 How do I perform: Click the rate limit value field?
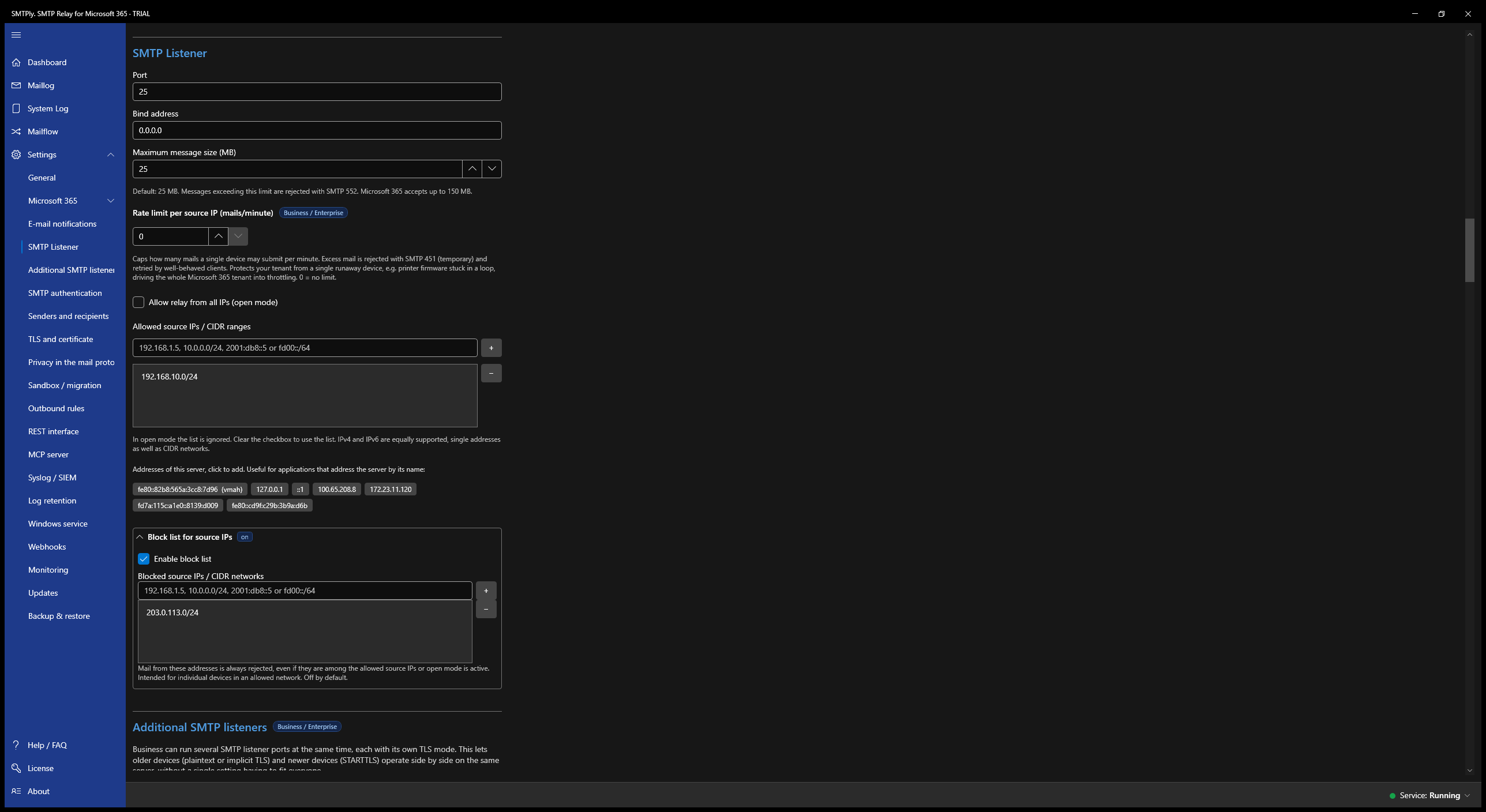pyautogui.click(x=170, y=236)
